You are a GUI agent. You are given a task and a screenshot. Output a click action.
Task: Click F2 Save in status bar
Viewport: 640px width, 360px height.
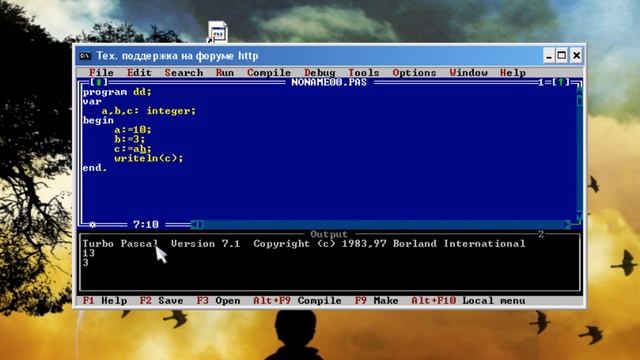pos(161,301)
